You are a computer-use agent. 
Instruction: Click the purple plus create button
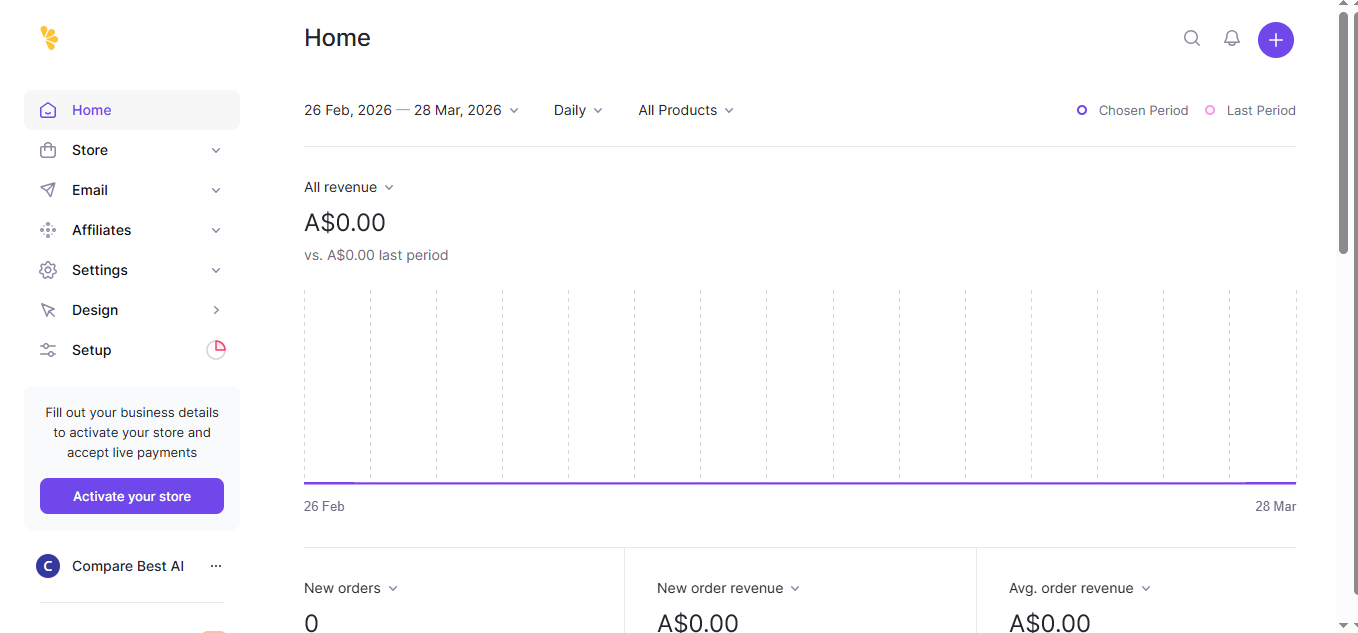click(x=1276, y=40)
